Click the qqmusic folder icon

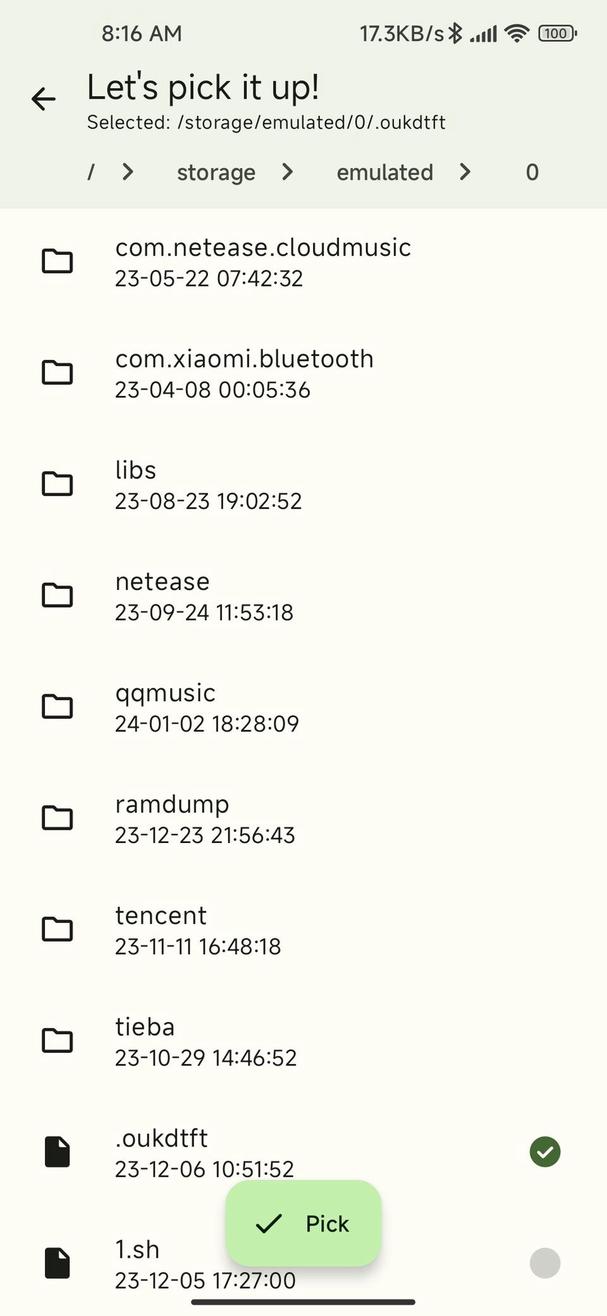[x=57, y=707]
